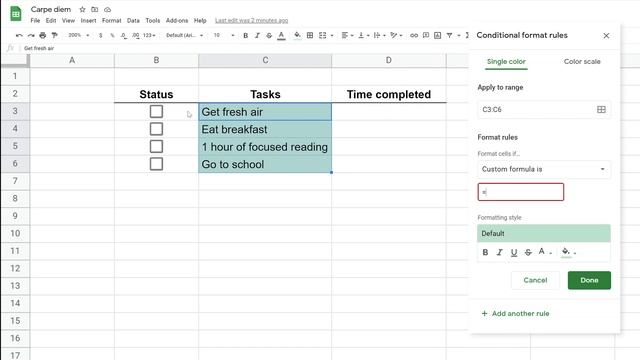Open the 123 number format dropdown
Screen dimensions: 640x360
pos(149,36)
